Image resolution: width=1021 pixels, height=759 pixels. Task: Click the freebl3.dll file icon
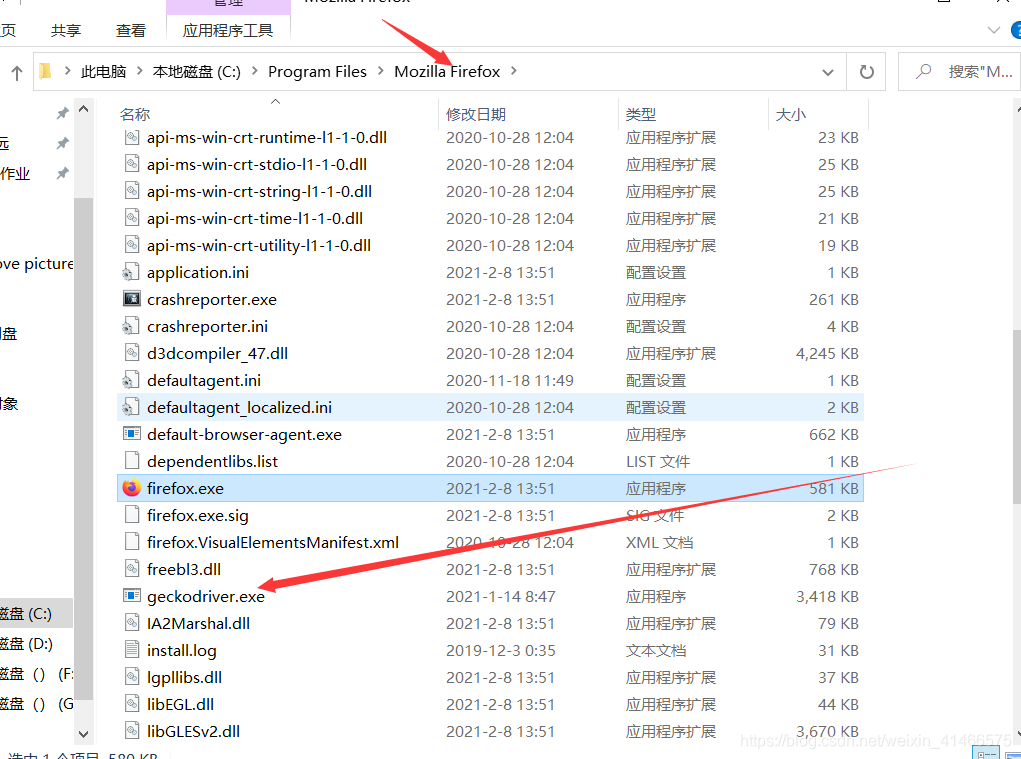click(132, 569)
